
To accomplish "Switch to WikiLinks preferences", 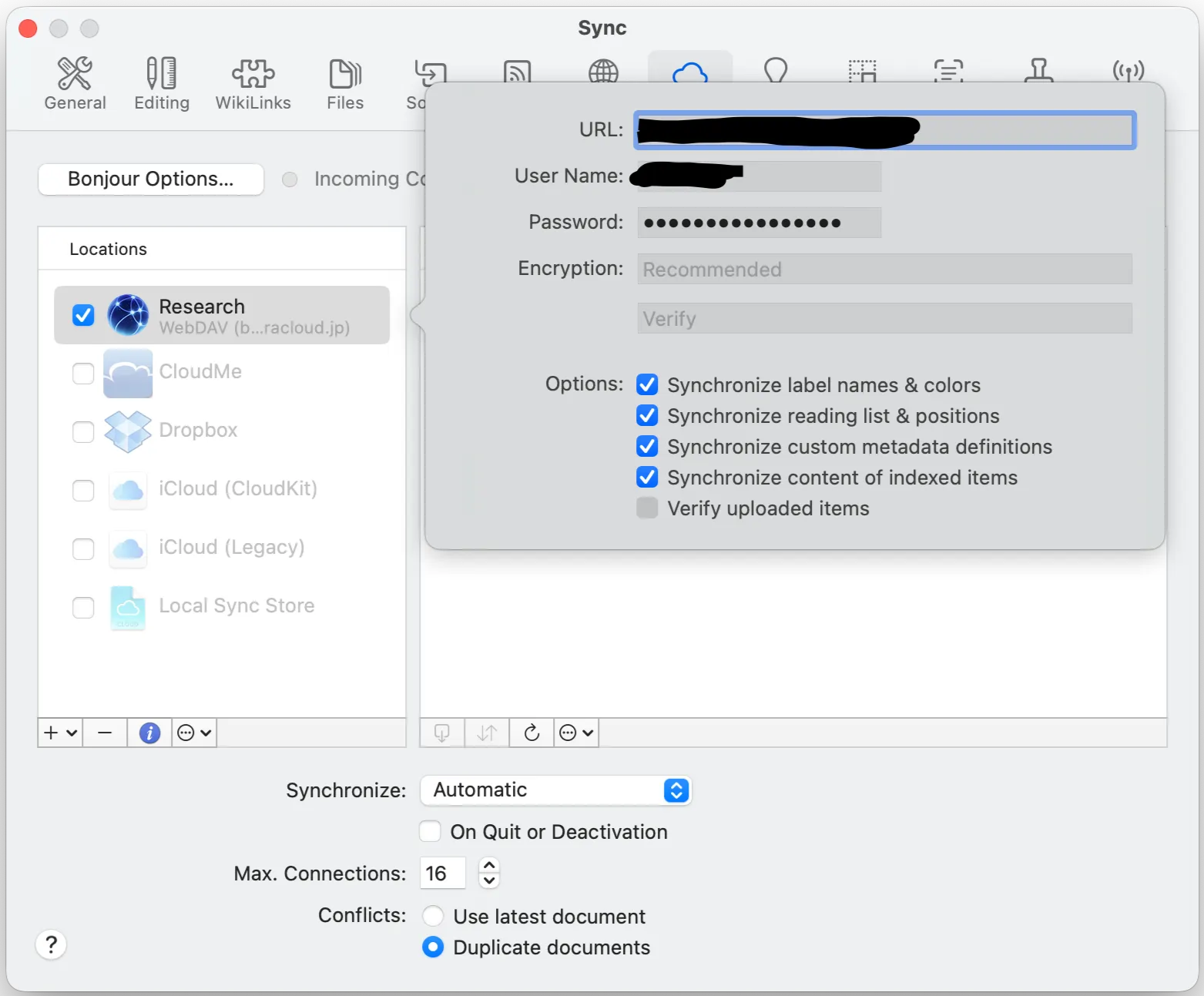I will pyautogui.click(x=253, y=84).
